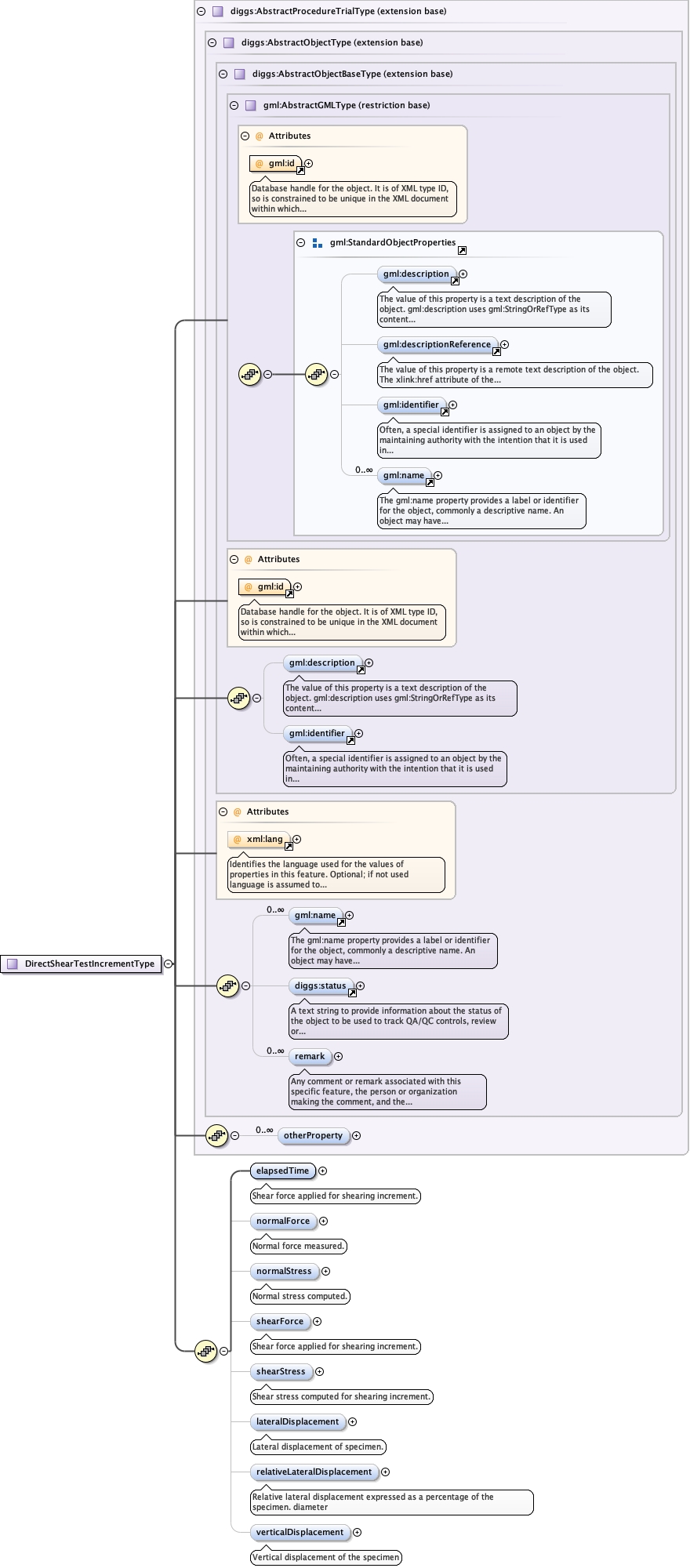
Task: Click the reference arrow on diggs:status
Action: pos(352,993)
